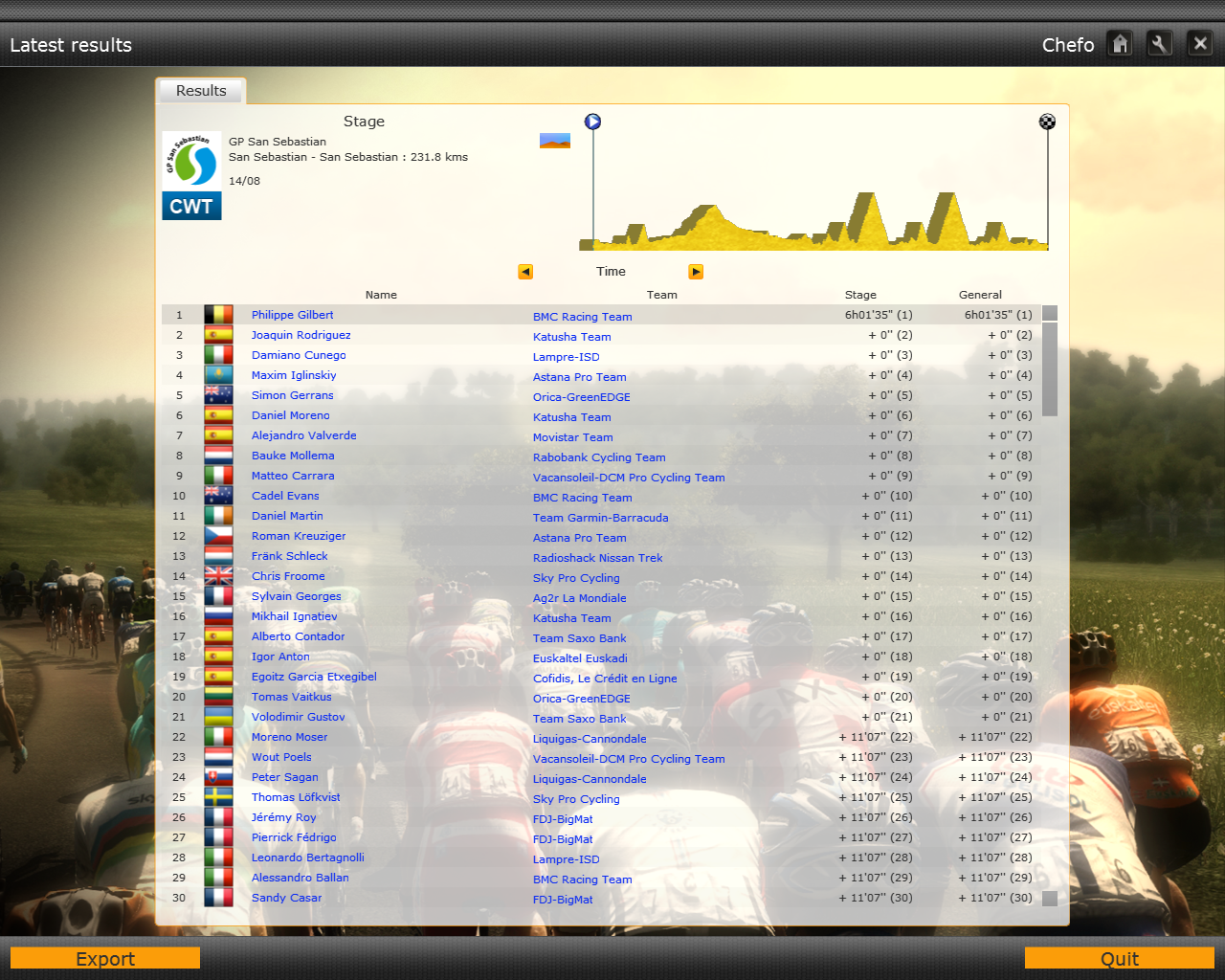Click Dutch flag beside Wout Poels
This screenshot has width=1225, height=980.
[218, 757]
